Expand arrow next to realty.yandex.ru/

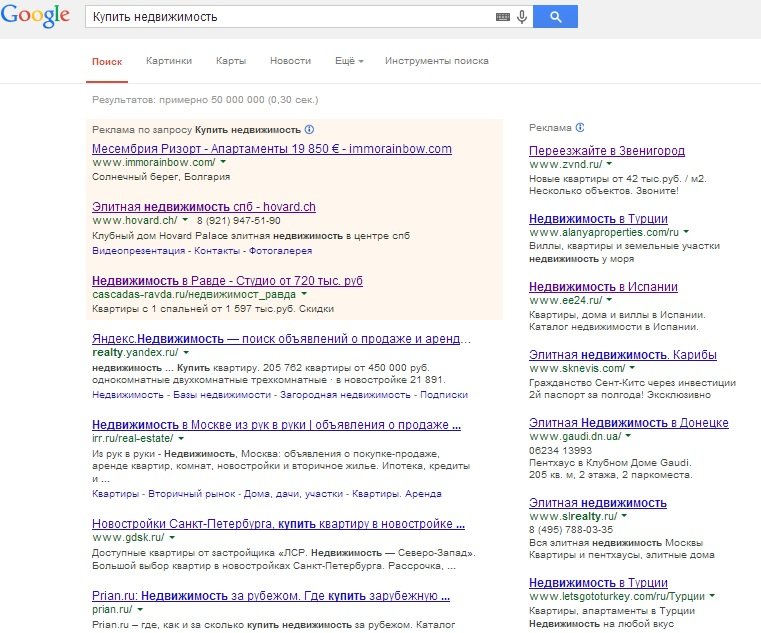186,352
